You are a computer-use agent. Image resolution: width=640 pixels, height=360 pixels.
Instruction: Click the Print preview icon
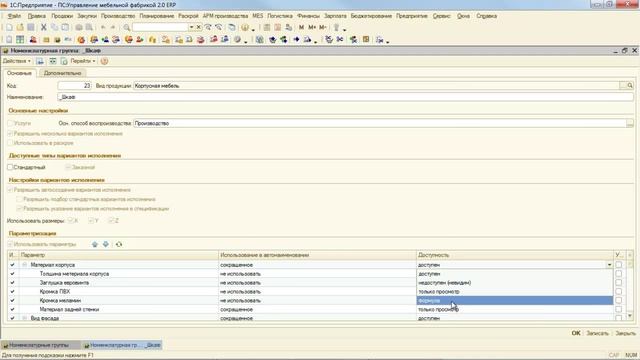[89, 27]
